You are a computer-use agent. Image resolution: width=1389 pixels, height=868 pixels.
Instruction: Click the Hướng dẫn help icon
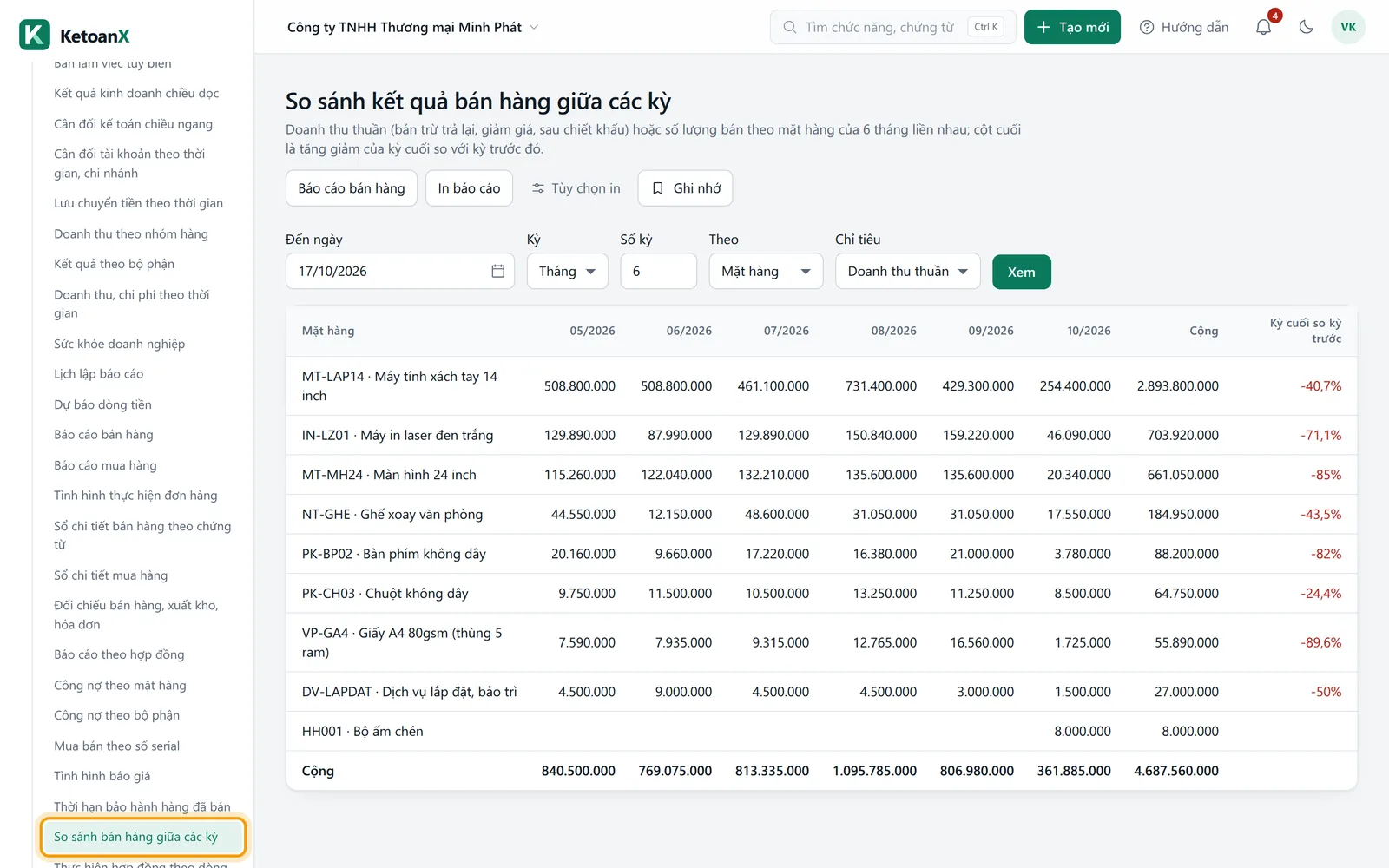(1147, 27)
